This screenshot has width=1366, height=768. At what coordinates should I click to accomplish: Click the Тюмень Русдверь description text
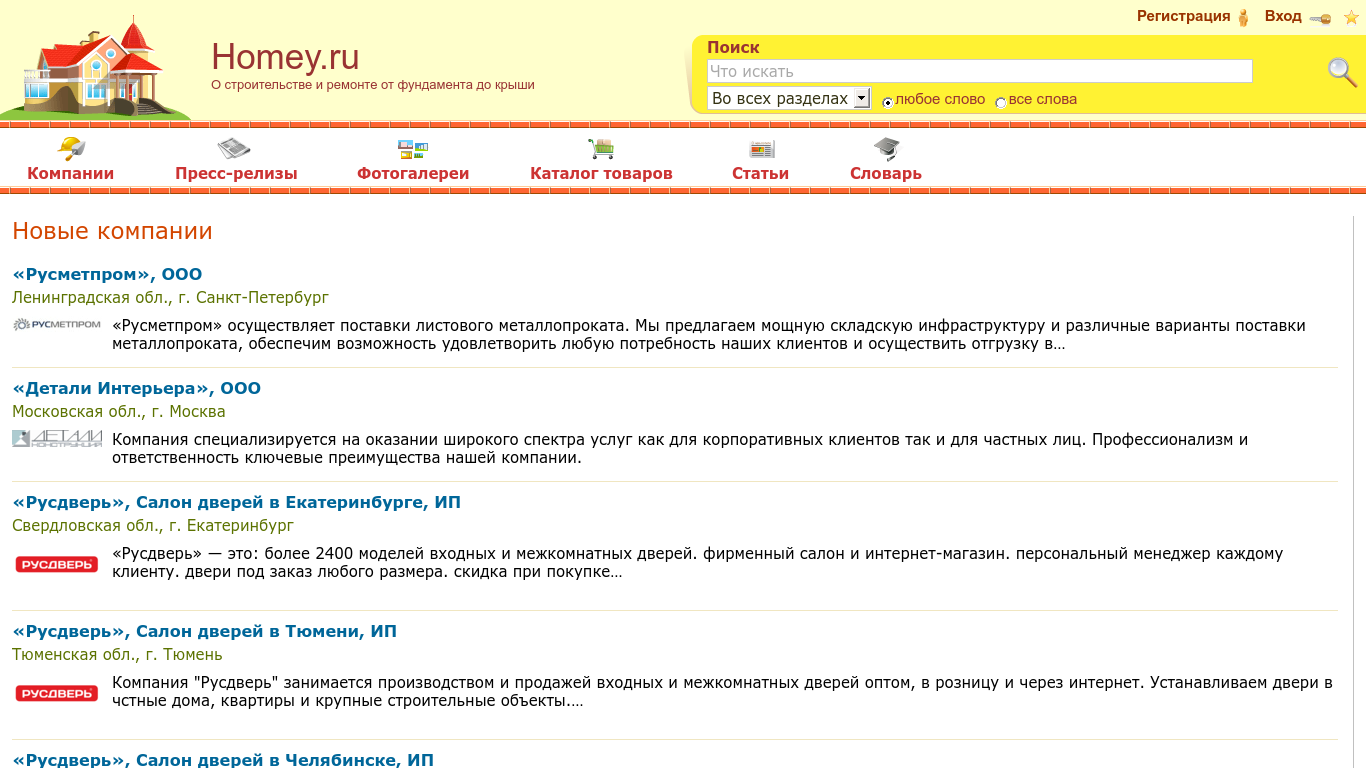(722, 692)
